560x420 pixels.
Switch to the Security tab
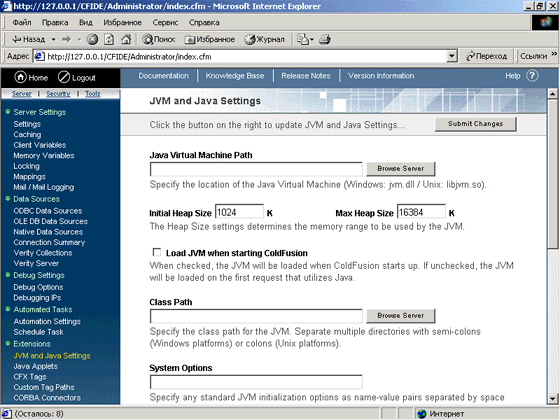pos(58,94)
